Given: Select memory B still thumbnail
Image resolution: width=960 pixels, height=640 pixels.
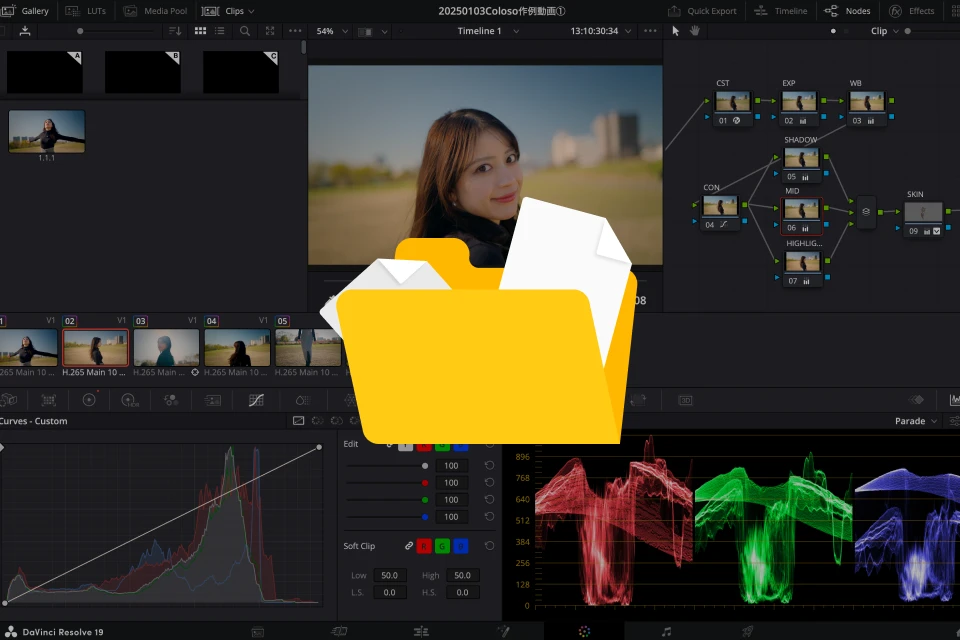Looking at the screenshot, I should (x=143, y=72).
